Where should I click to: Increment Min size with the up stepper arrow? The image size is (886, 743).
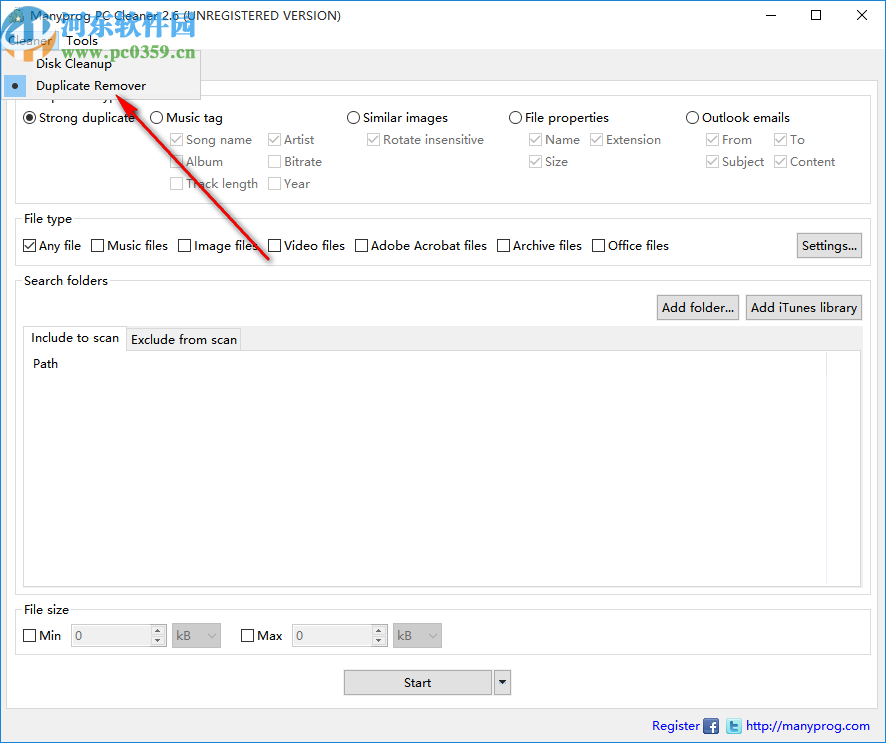point(157,630)
